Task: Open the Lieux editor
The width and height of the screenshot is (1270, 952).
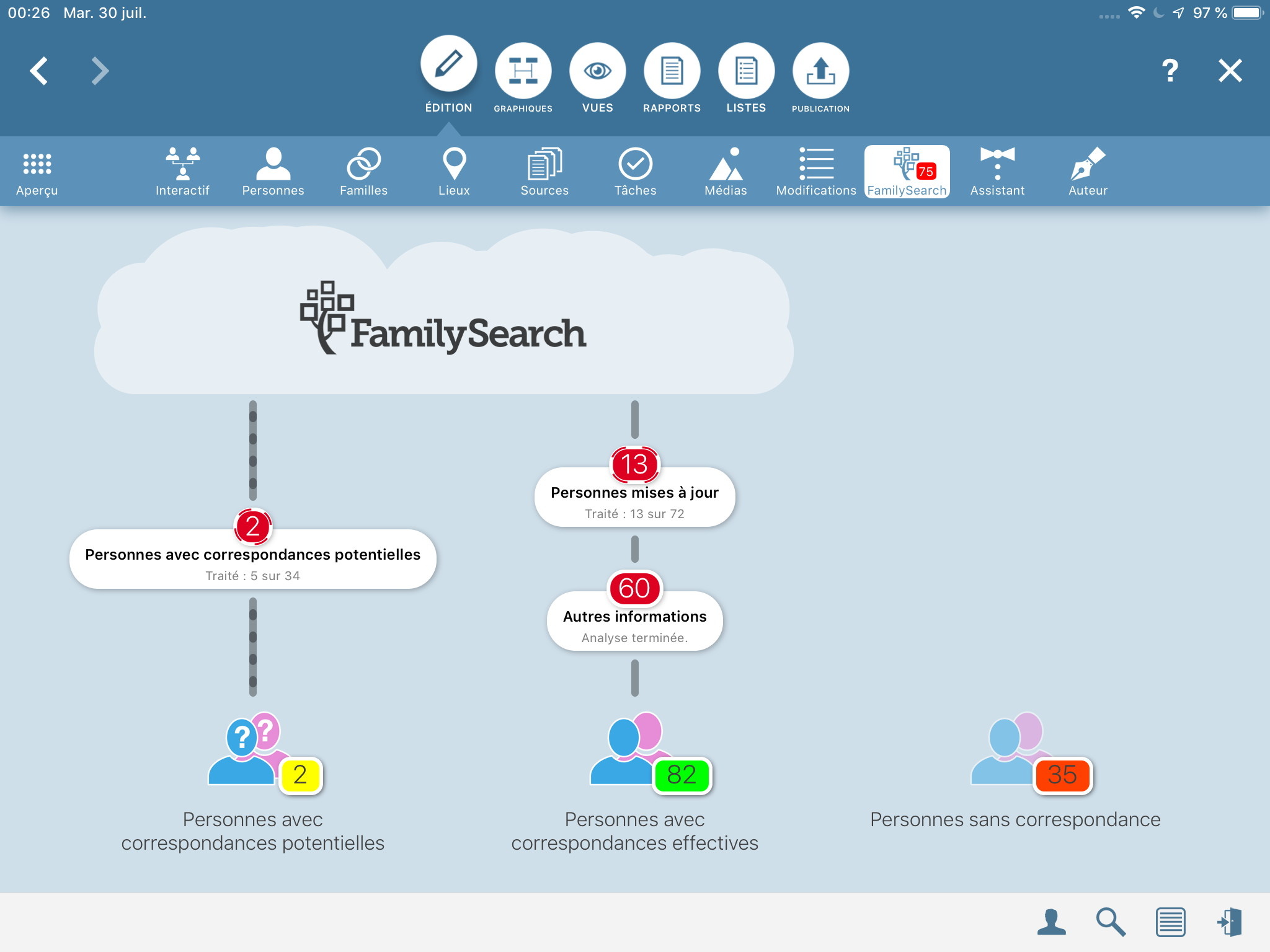Action: [x=454, y=172]
